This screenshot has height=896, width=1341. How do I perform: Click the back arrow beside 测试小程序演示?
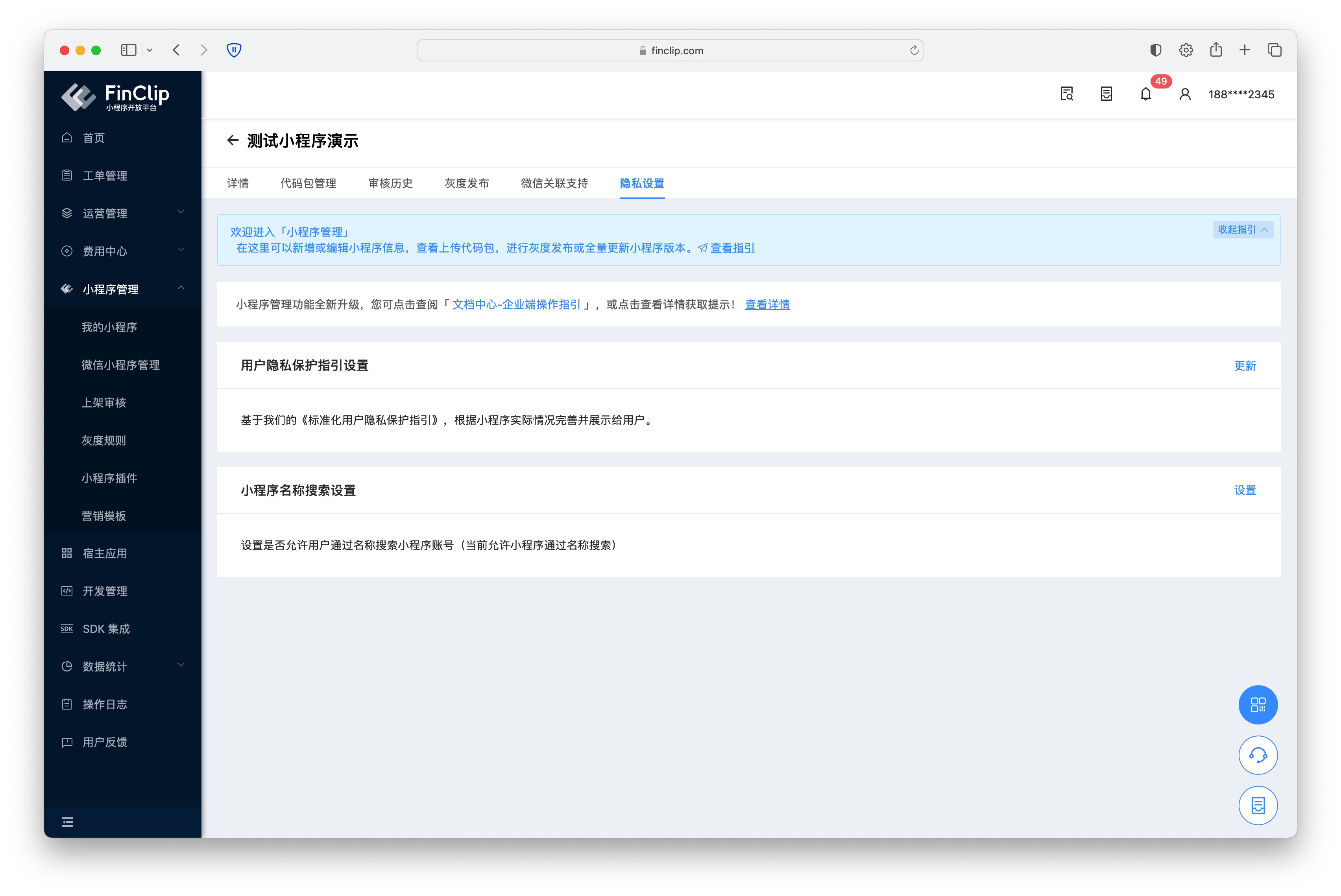(232, 140)
